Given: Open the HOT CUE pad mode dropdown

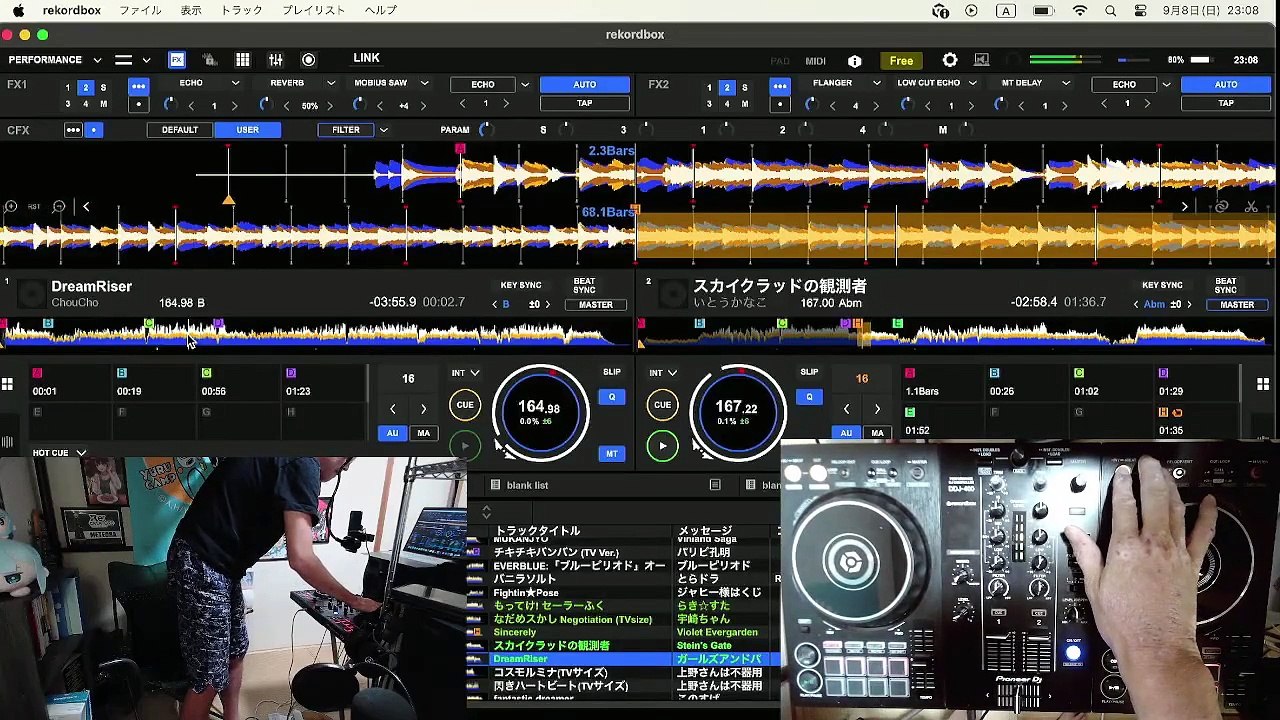Looking at the screenshot, I should 59,453.
